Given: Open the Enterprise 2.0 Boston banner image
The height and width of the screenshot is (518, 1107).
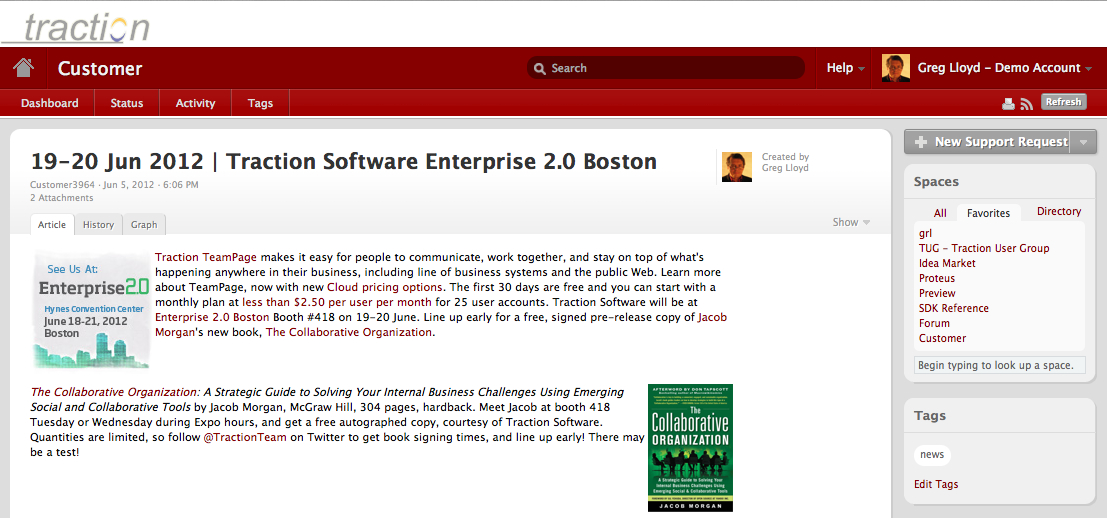Looking at the screenshot, I should point(91,309).
